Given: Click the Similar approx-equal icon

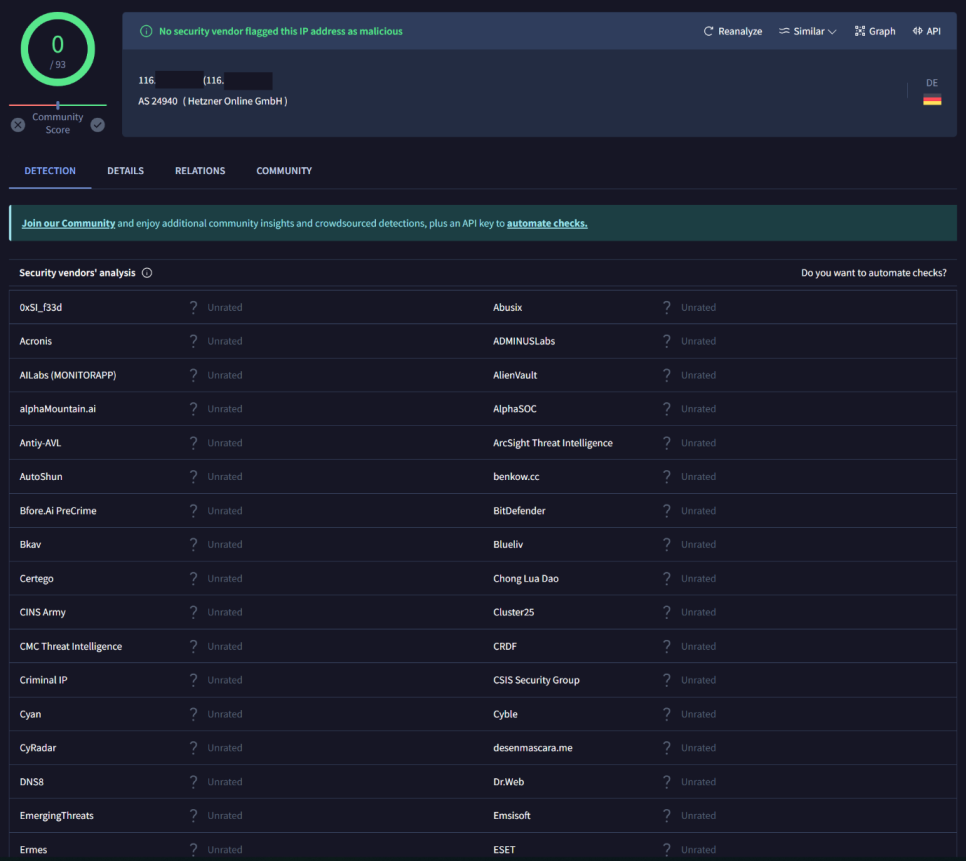Looking at the screenshot, I should click(x=784, y=31).
